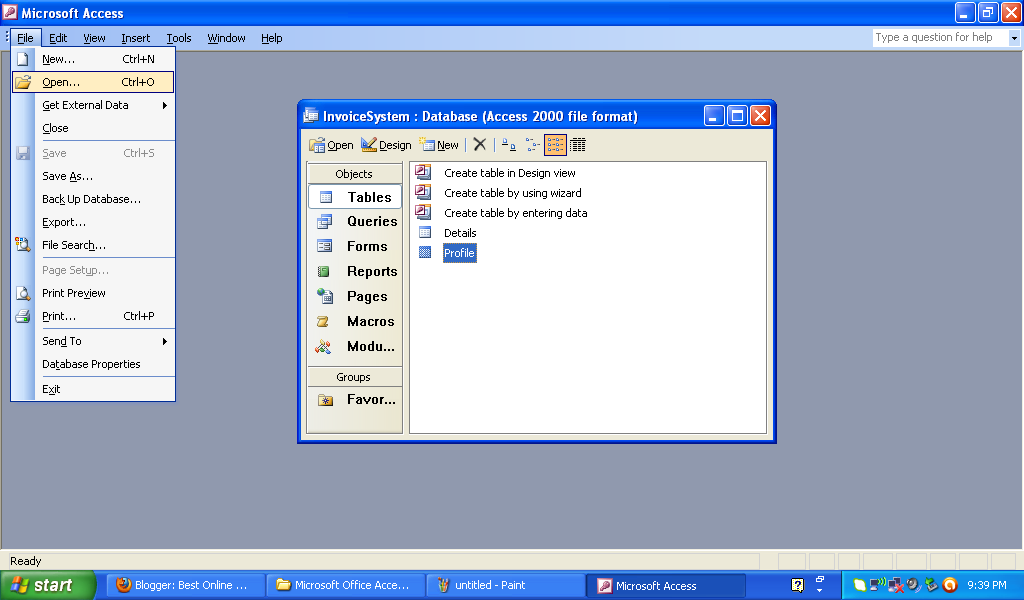Click the Microsoft Access title bar icon
This screenshot has height=600, width=1024.
[10, 12]
